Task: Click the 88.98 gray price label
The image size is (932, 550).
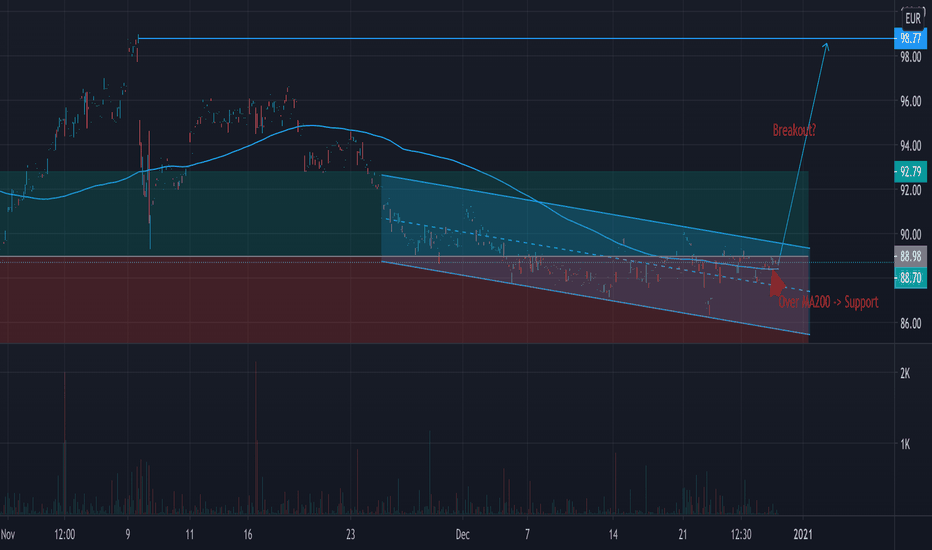Action: pos(910,256)
